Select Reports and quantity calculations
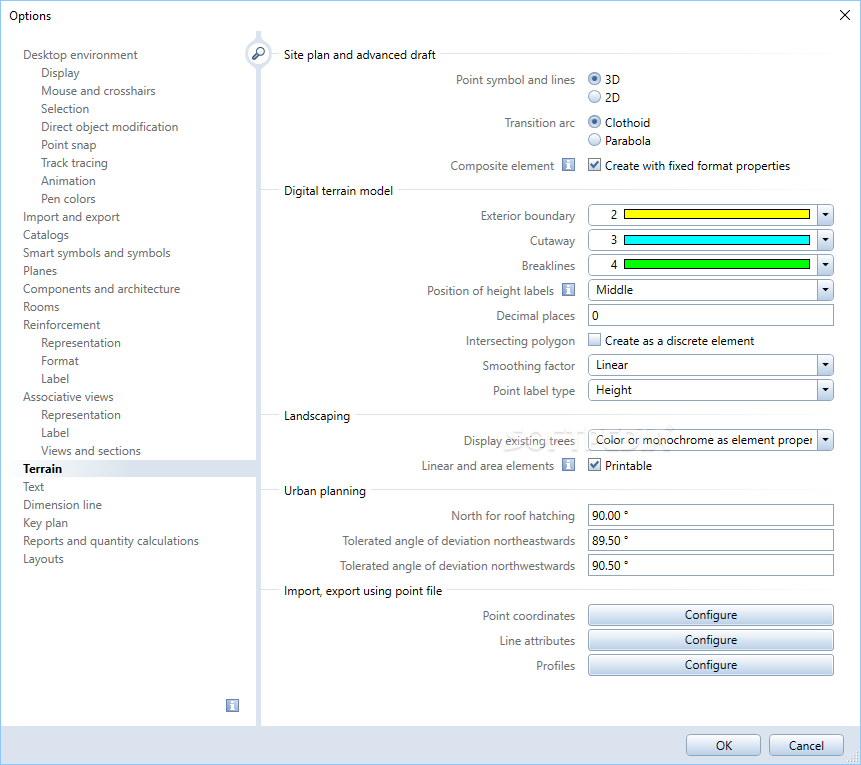Viewport: 861px width, 765px height. pos(111,541)
